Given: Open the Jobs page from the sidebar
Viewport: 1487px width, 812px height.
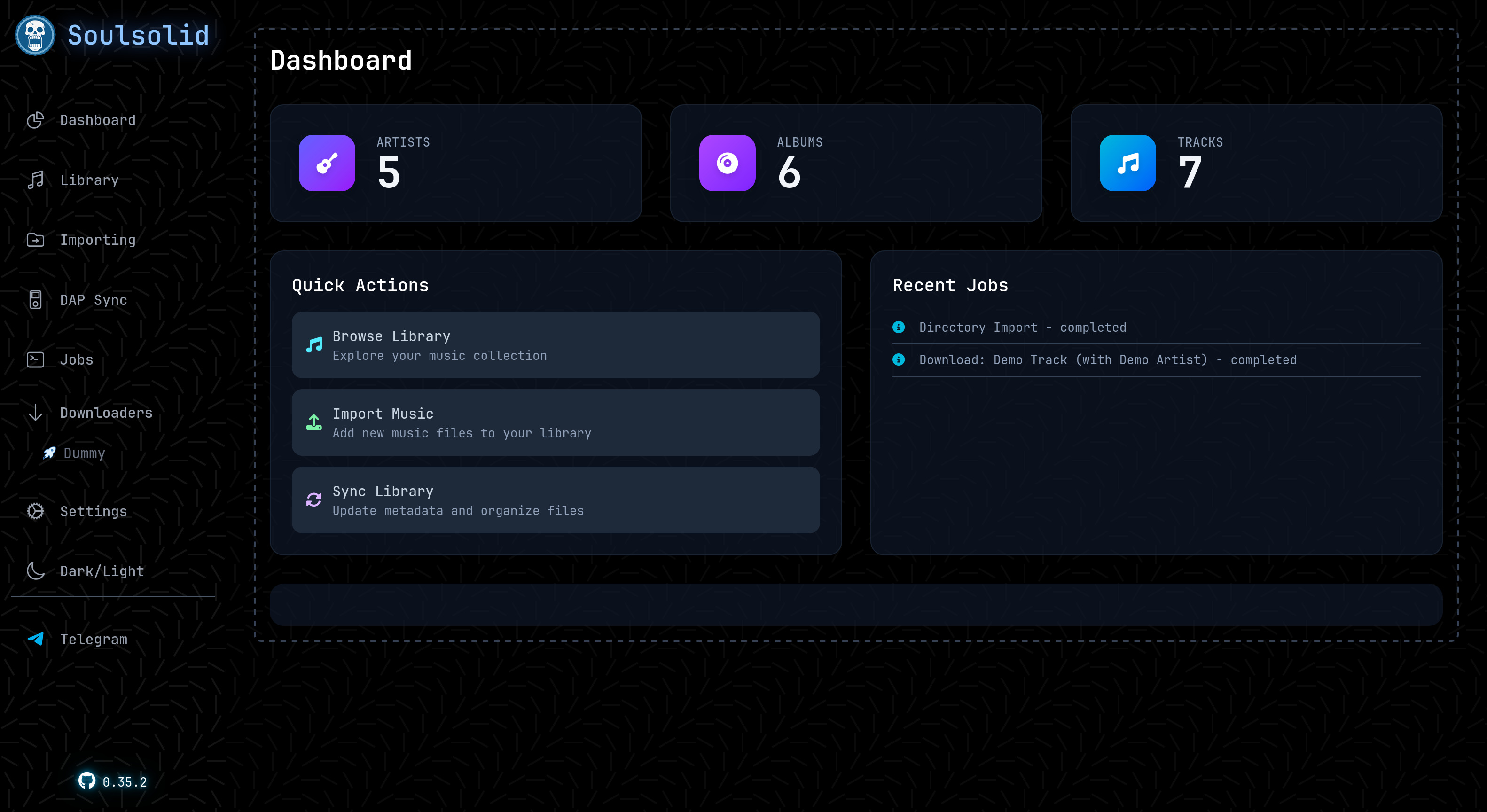Looking at the screenshot, I should tap(76, 359).
